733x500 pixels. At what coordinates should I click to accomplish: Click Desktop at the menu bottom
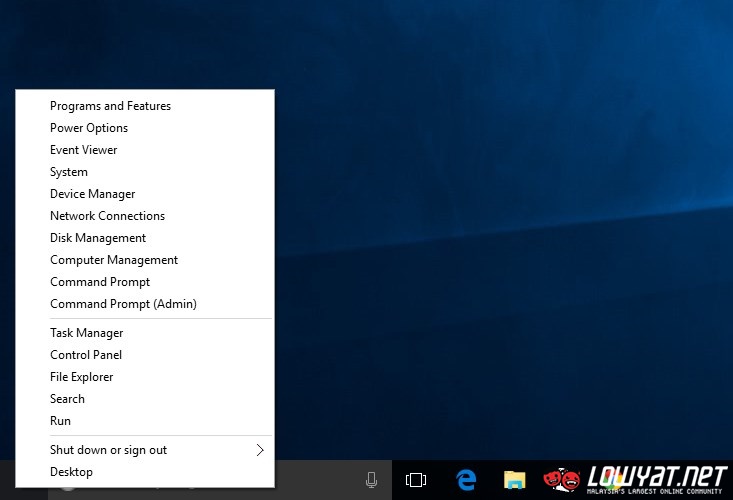[71, 472]
